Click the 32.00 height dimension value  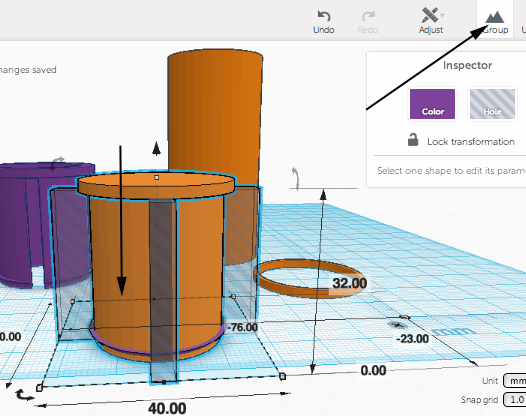pos(349,283)
